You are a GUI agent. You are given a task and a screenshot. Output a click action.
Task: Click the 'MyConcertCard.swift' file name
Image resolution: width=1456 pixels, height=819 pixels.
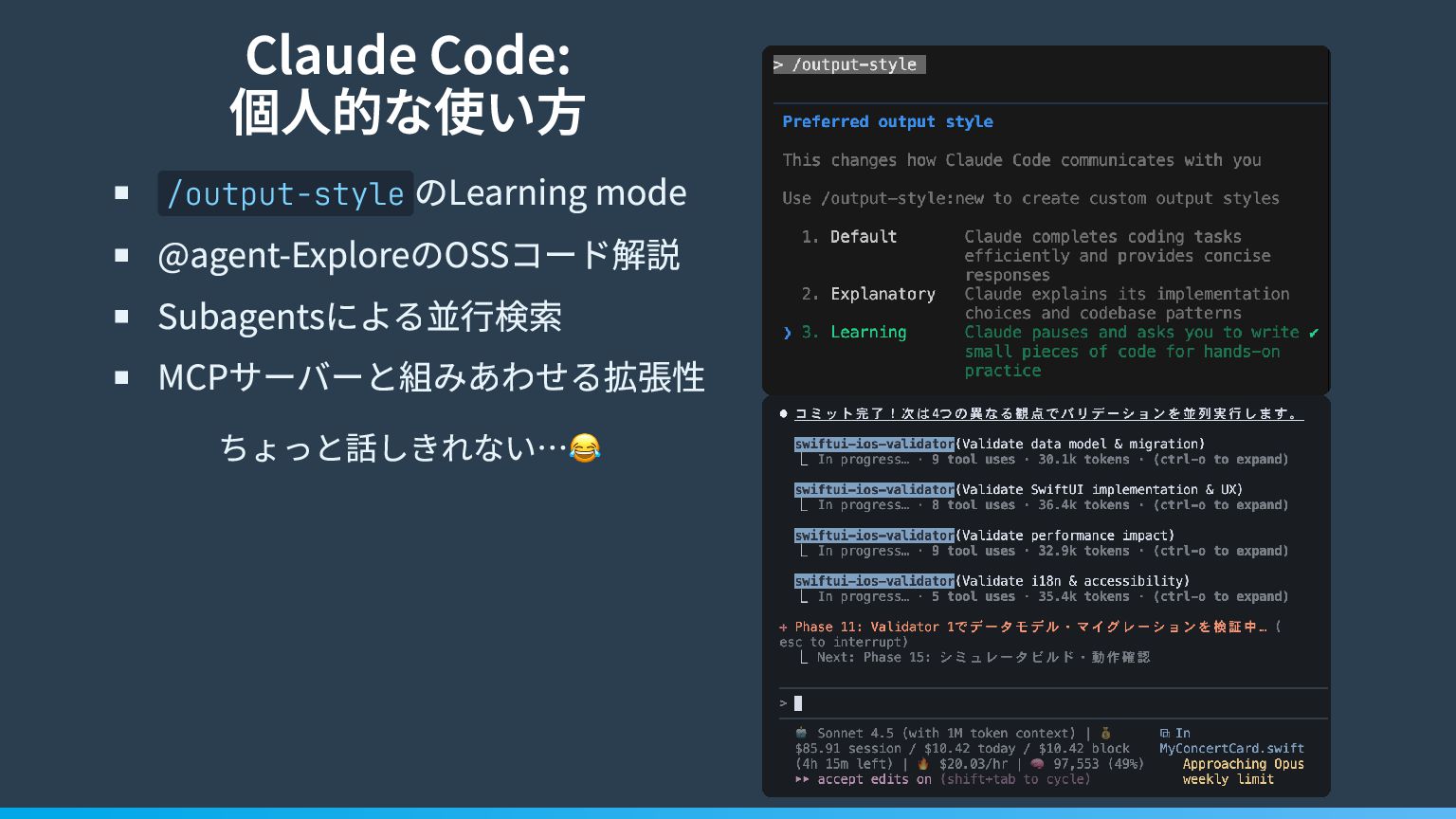1231,748
